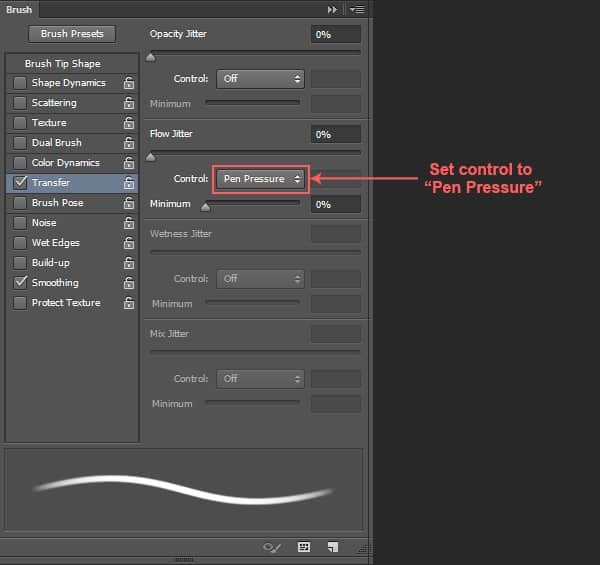Enable the Protect Texture checkbox

click(20, 303)
